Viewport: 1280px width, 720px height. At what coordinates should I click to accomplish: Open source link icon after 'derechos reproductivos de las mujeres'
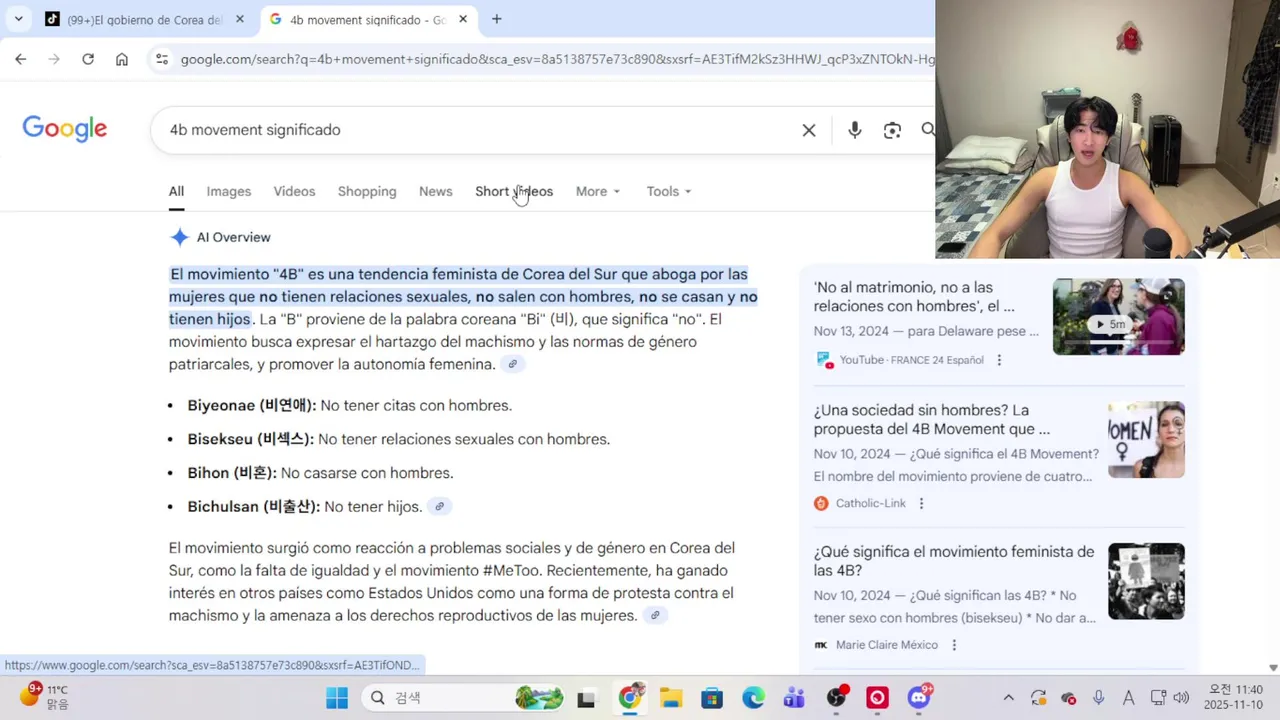coord(655,615)
